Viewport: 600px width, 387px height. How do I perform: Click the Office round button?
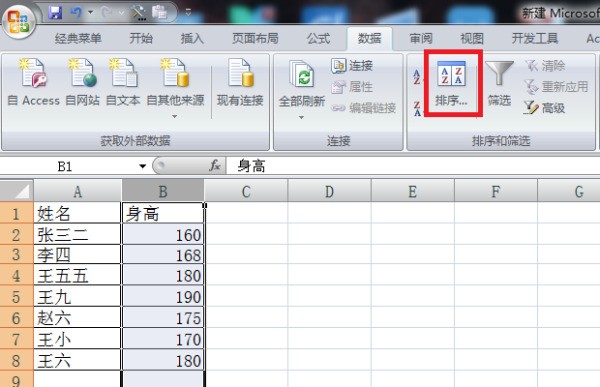coord(18,21)
